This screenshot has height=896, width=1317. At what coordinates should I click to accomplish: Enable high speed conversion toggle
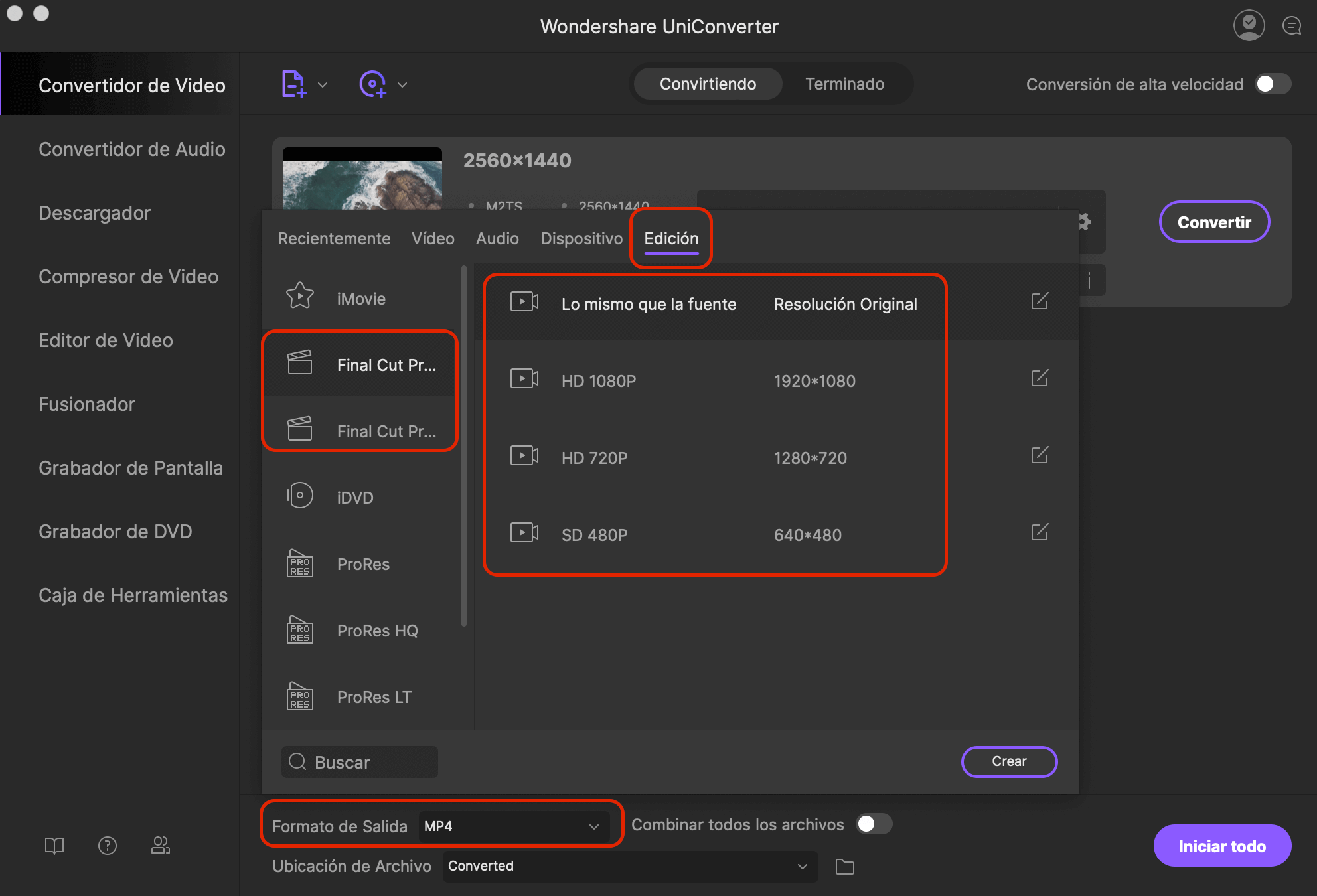(1273, 84)
